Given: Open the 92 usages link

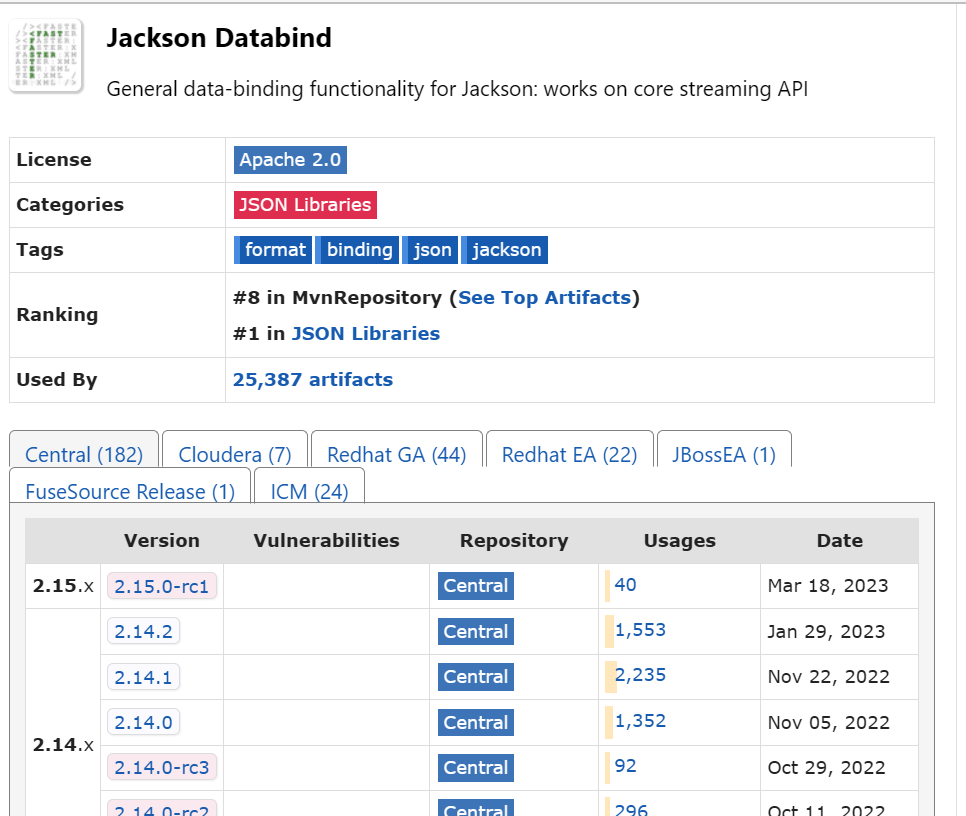Looking at the screenshot, I should click(625, 766).
